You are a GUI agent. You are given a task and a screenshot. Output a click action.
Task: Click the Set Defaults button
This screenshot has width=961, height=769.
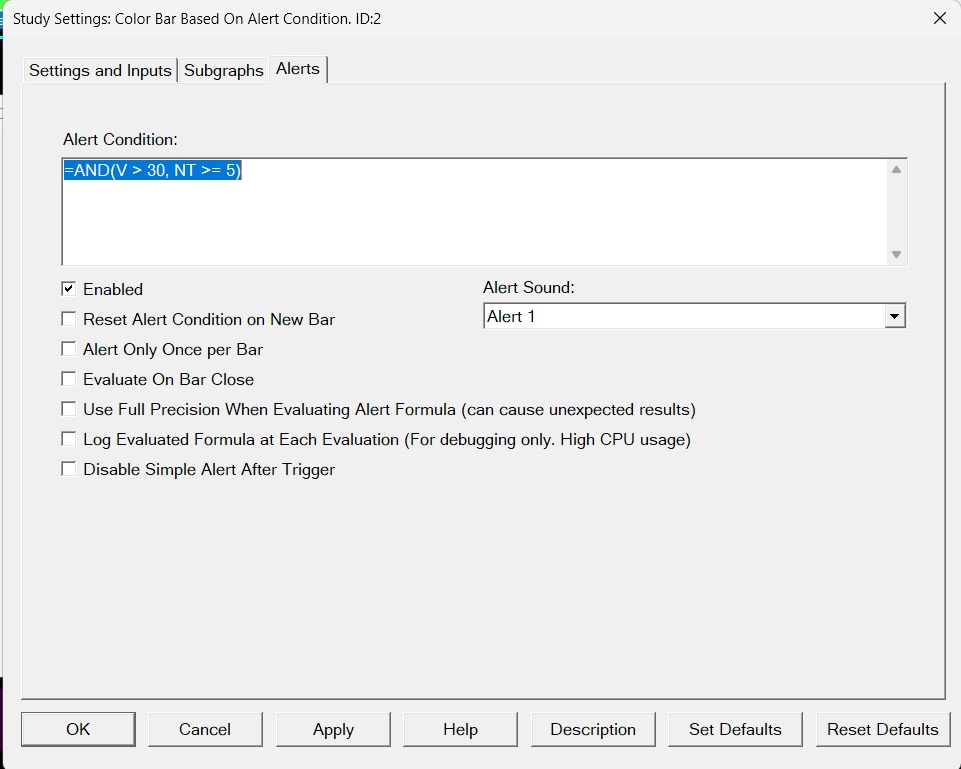(x=735, y=729)
